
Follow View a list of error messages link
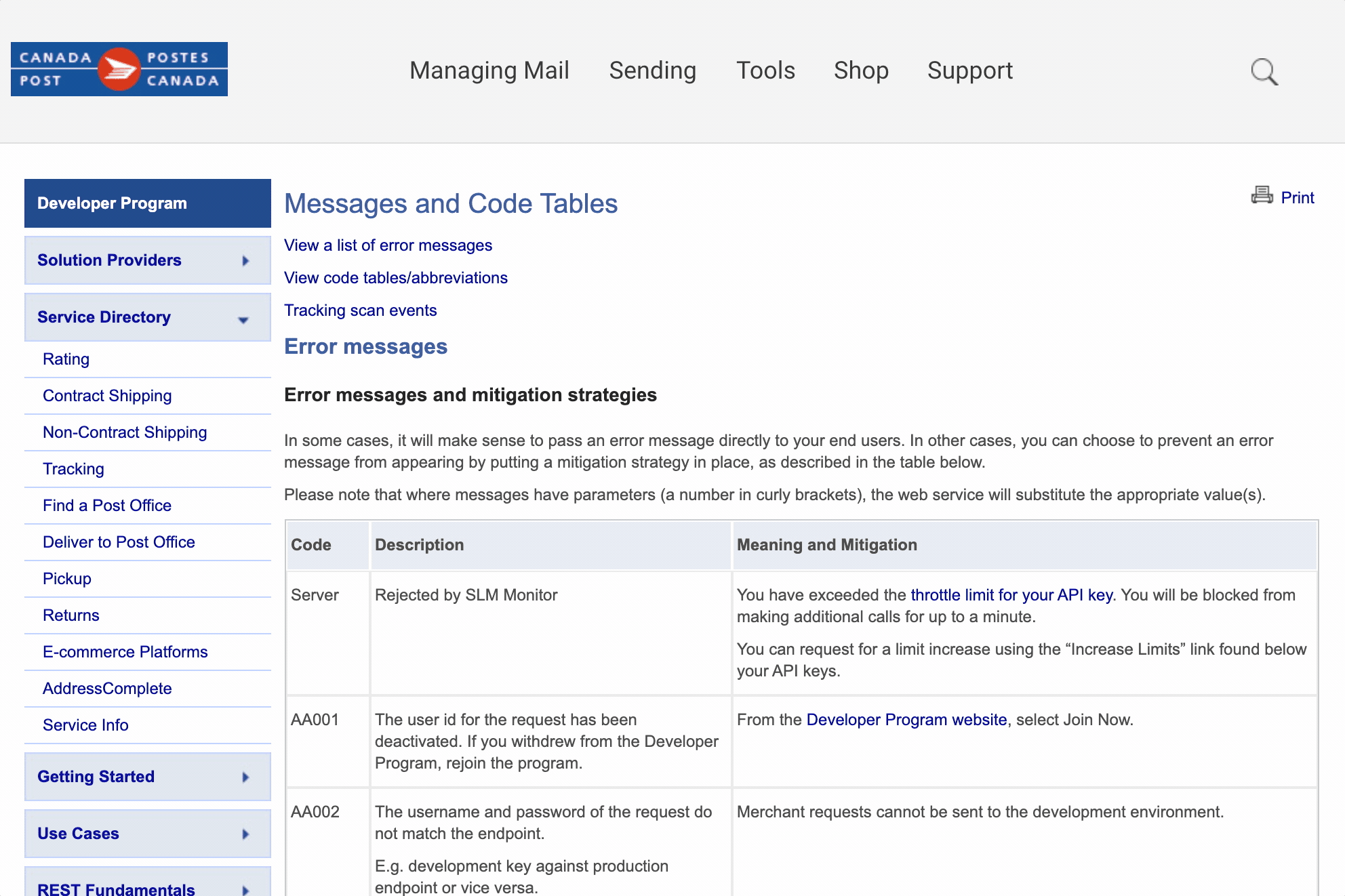(x=388, y=245)
